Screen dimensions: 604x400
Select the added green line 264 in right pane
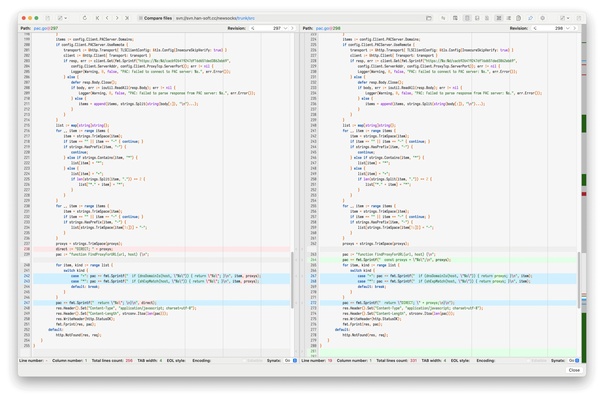click(448, 260)
